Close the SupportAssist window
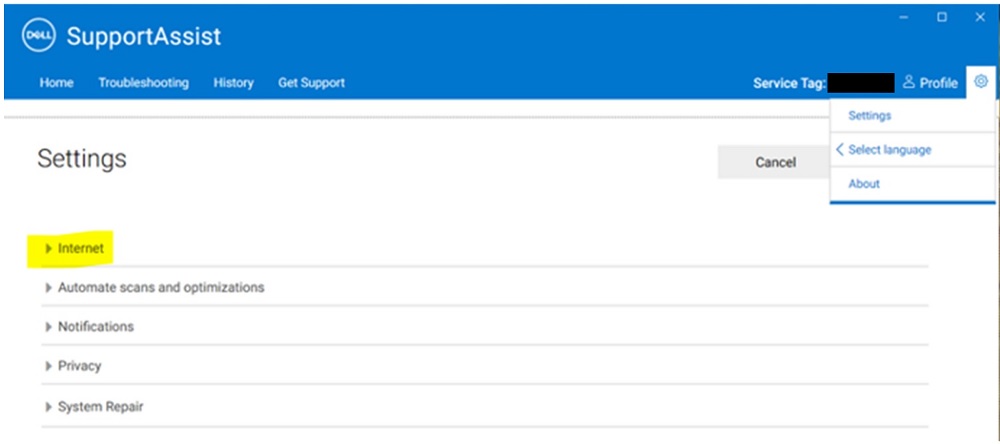1000x444 pixels. (980, 17)
